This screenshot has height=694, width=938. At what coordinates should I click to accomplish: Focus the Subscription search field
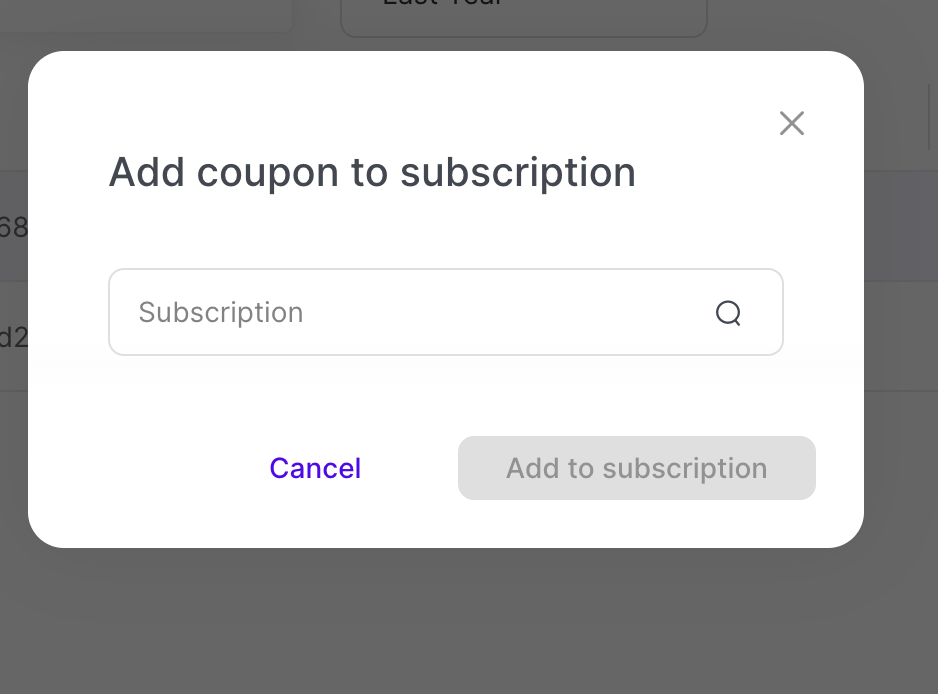[420, 312]
